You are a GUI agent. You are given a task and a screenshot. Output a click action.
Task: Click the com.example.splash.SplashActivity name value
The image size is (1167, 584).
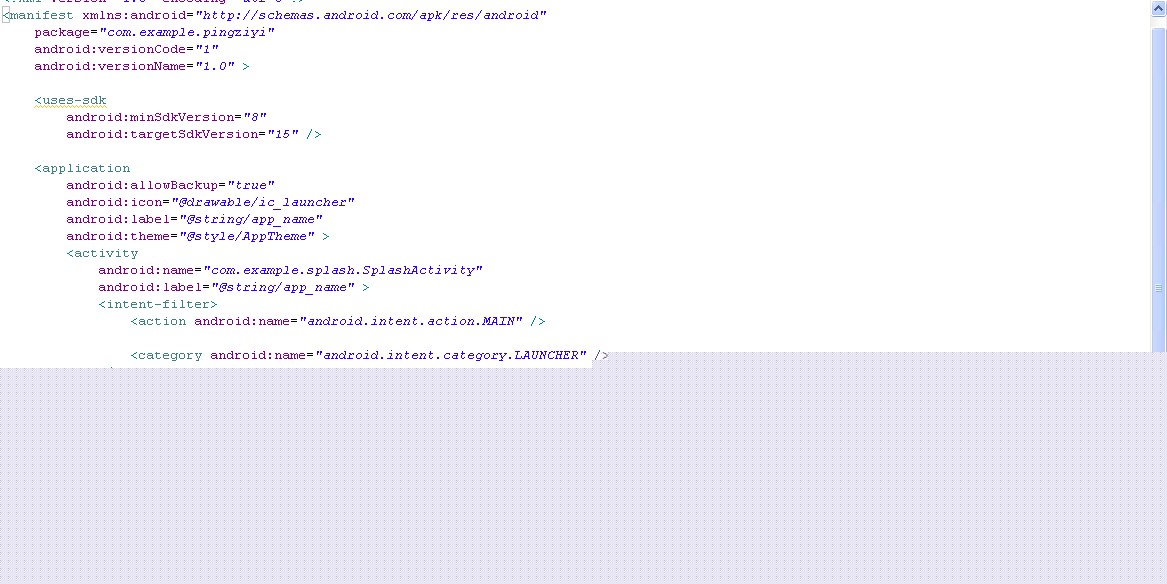click(x=343, y=270)
